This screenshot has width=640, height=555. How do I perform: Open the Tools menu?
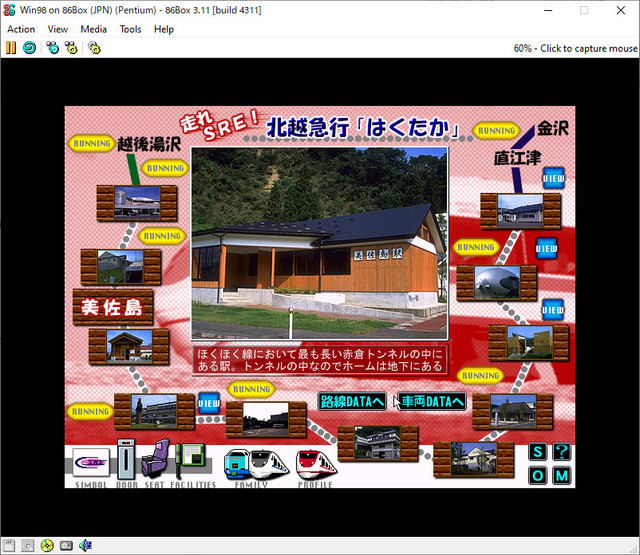point(130,29)
